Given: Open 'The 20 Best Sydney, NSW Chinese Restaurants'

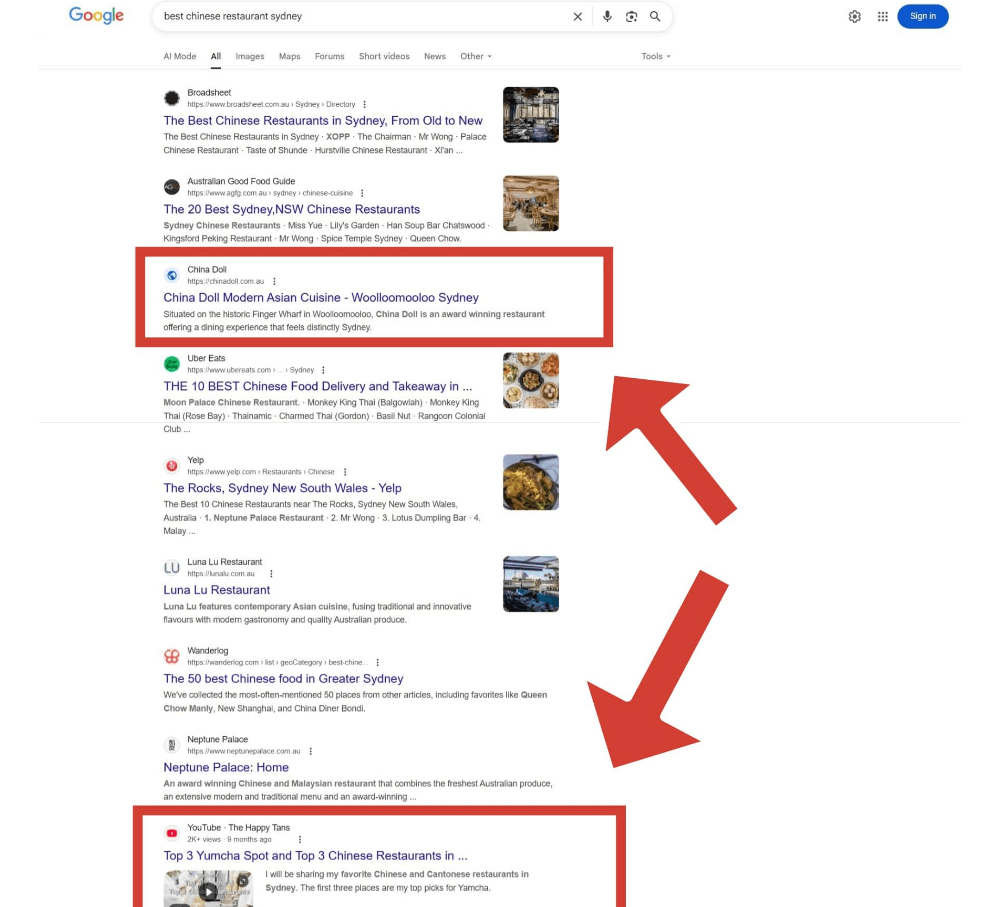Looking at the screenshot, I should point(292,209).
